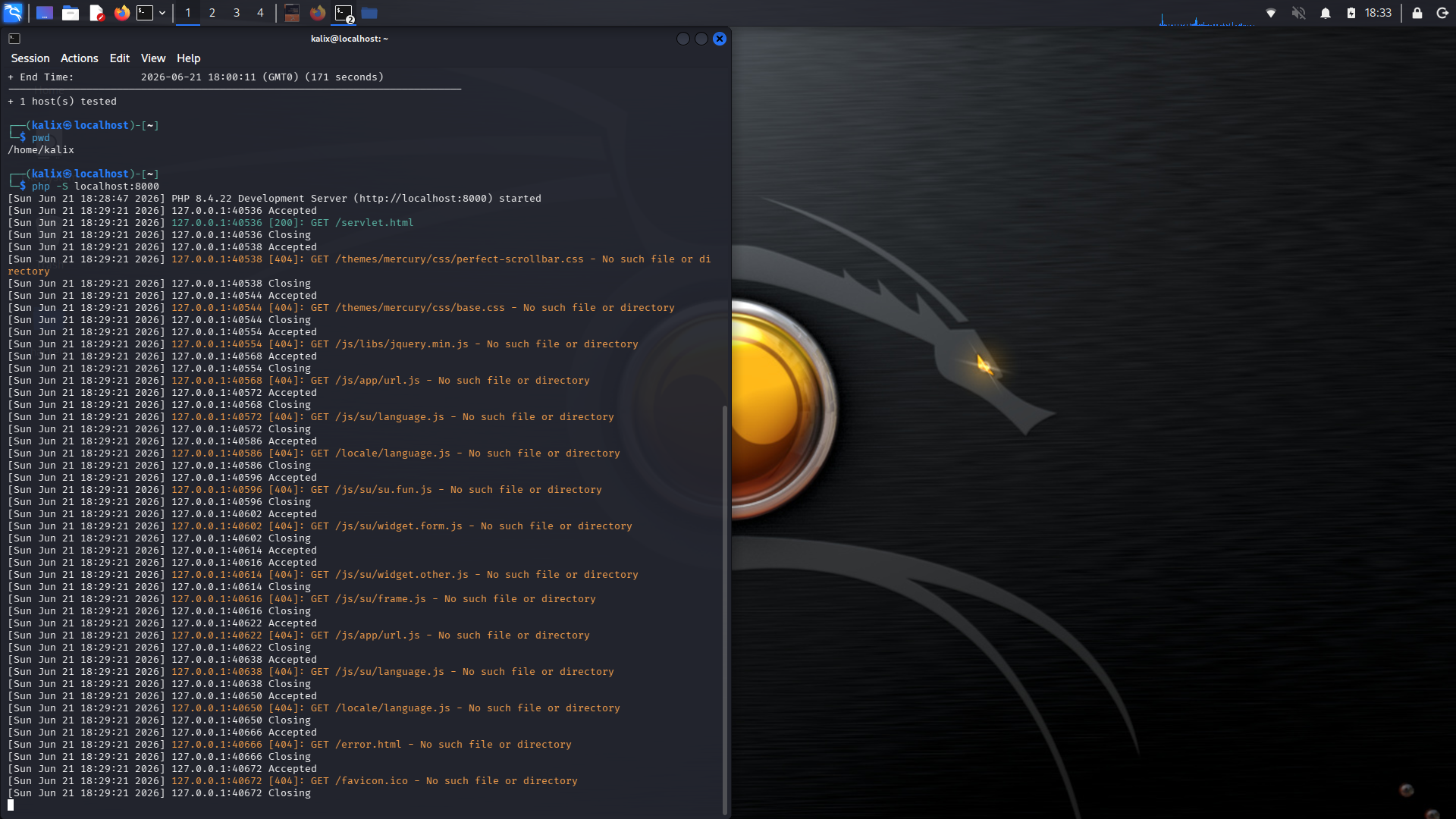Close the kalix@localhost terminal window
Viewport: 1456px width, 819px height.
point(720,39)
